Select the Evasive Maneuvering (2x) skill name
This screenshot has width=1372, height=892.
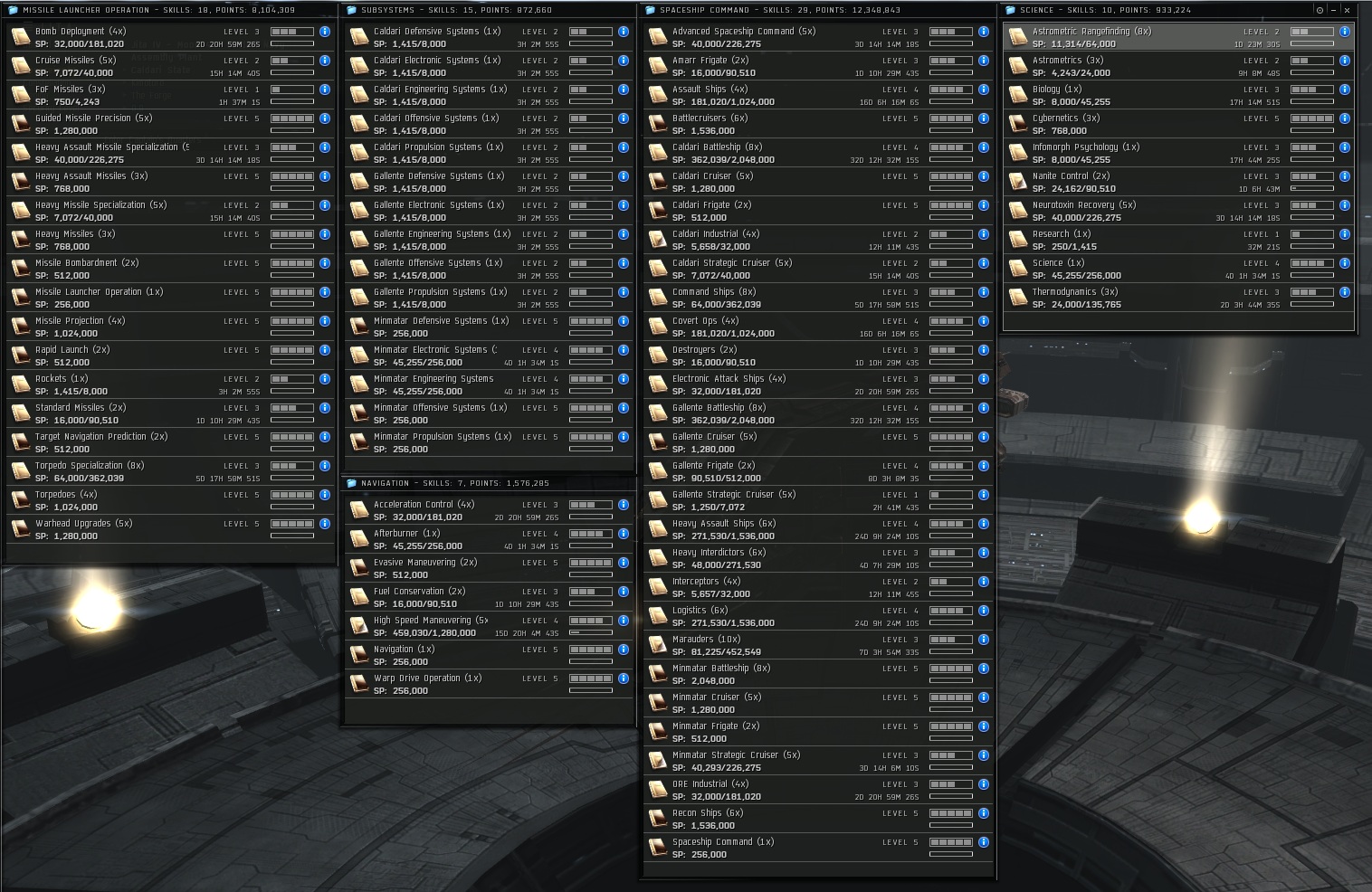click(x=425, y=563)
